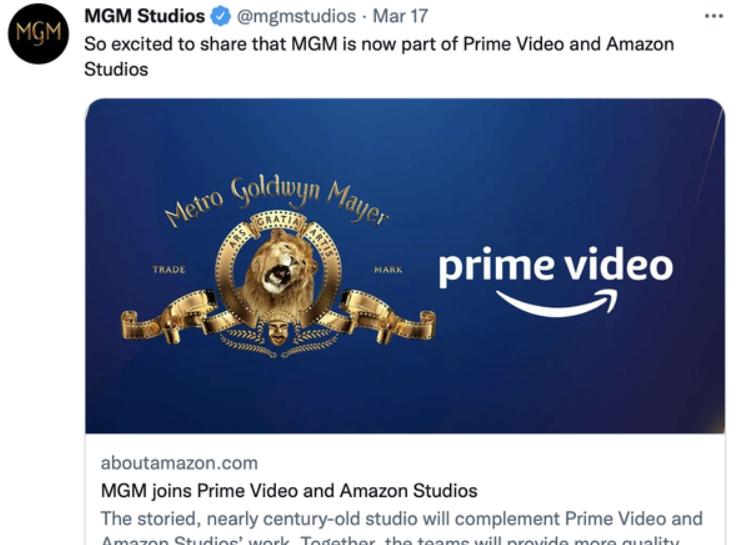Click the card description about storied studio
Image resolution: width=743 pixels, height=545 pixels.
[402, 527]
